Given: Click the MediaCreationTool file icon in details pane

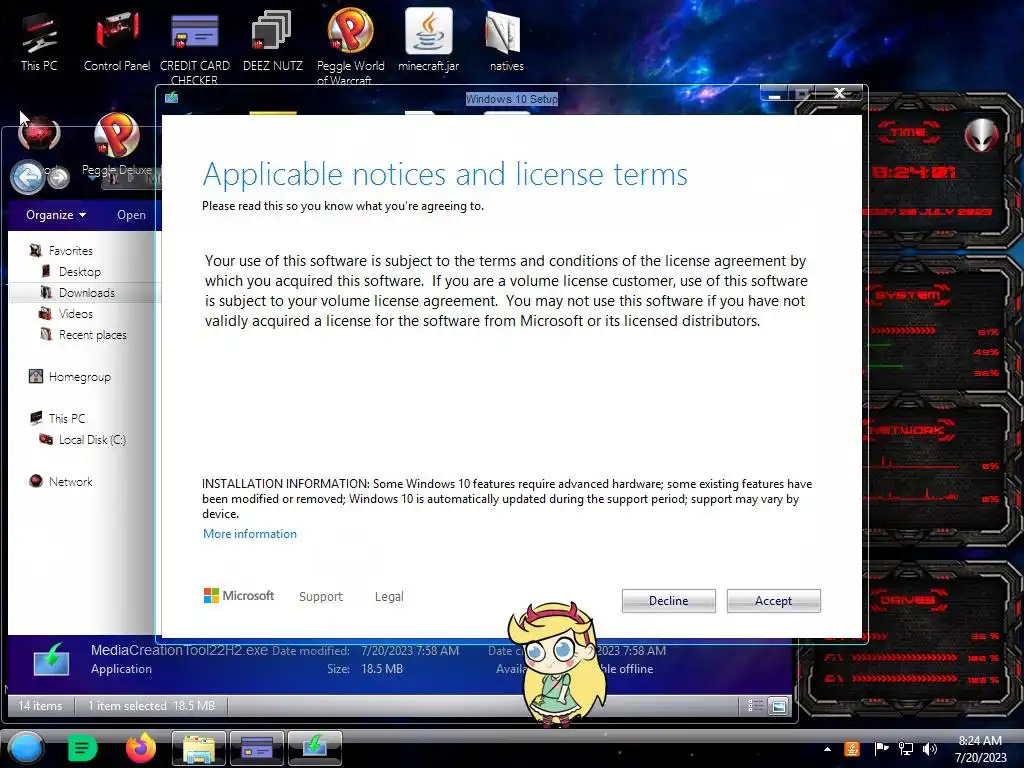Looking at the screenshot, I should point(51,660).
